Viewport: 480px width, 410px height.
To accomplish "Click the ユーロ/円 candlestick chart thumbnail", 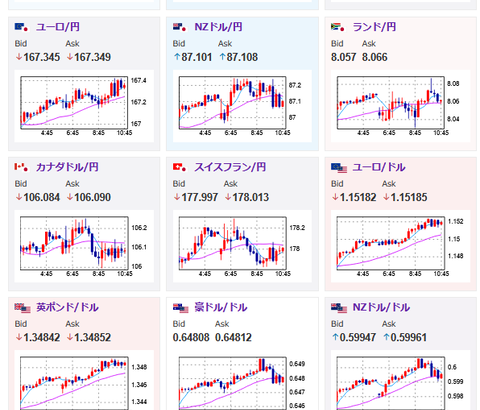I will click(x=84, y=106).
